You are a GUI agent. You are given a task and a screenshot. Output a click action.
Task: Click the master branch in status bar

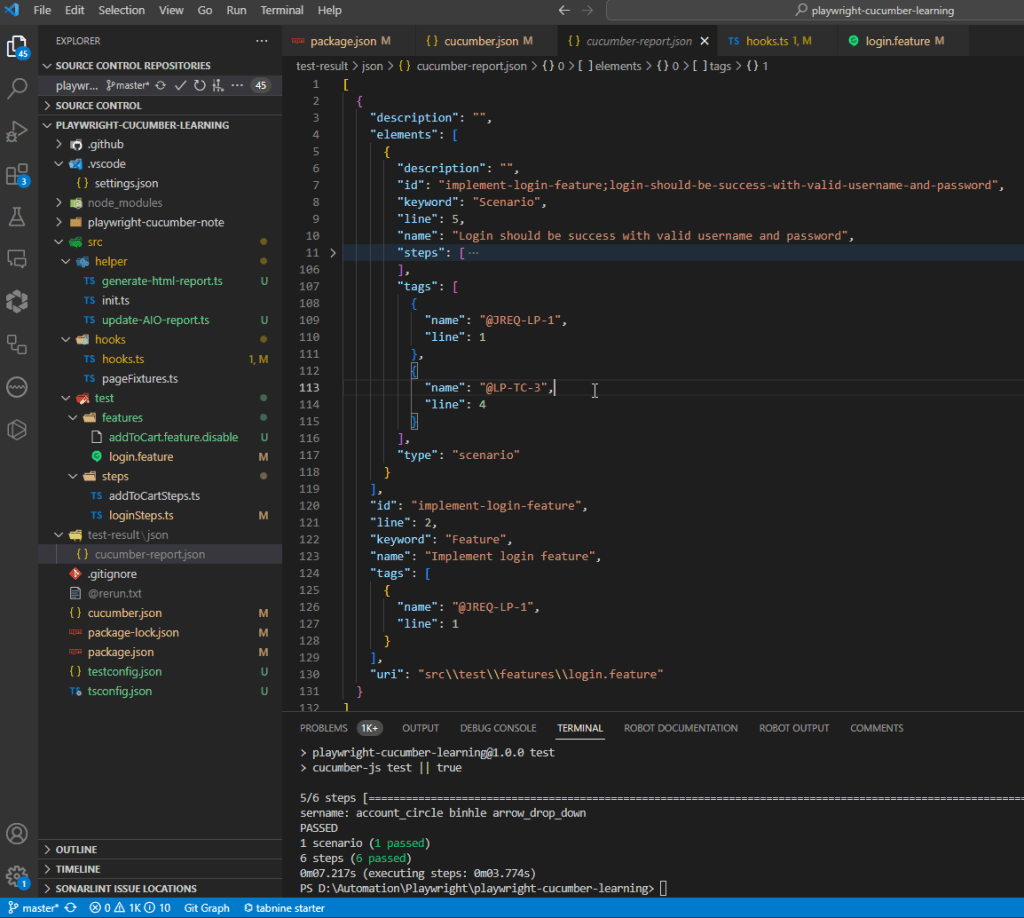[x=41, y=908]
